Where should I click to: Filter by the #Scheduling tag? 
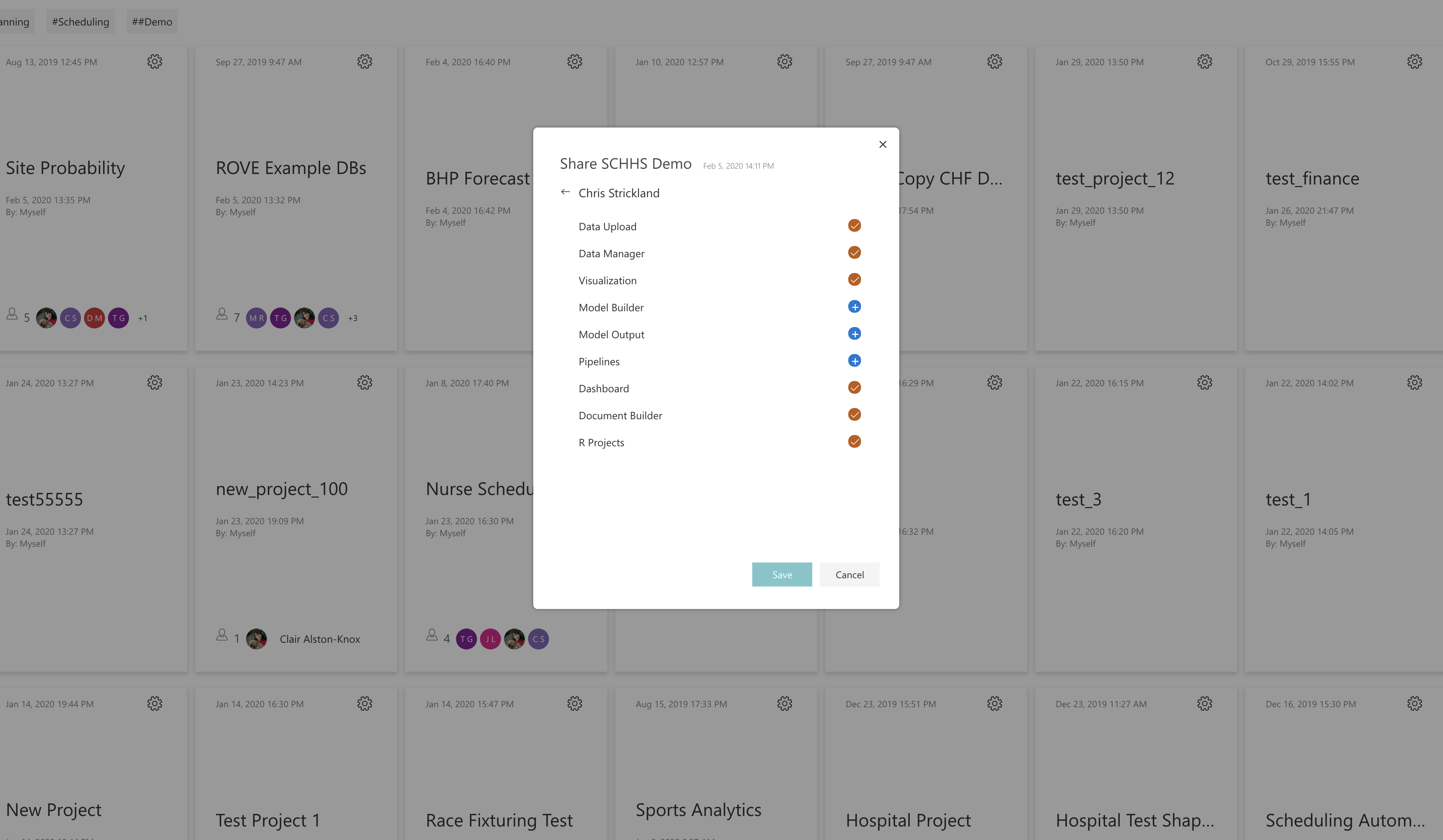[81, 22]
